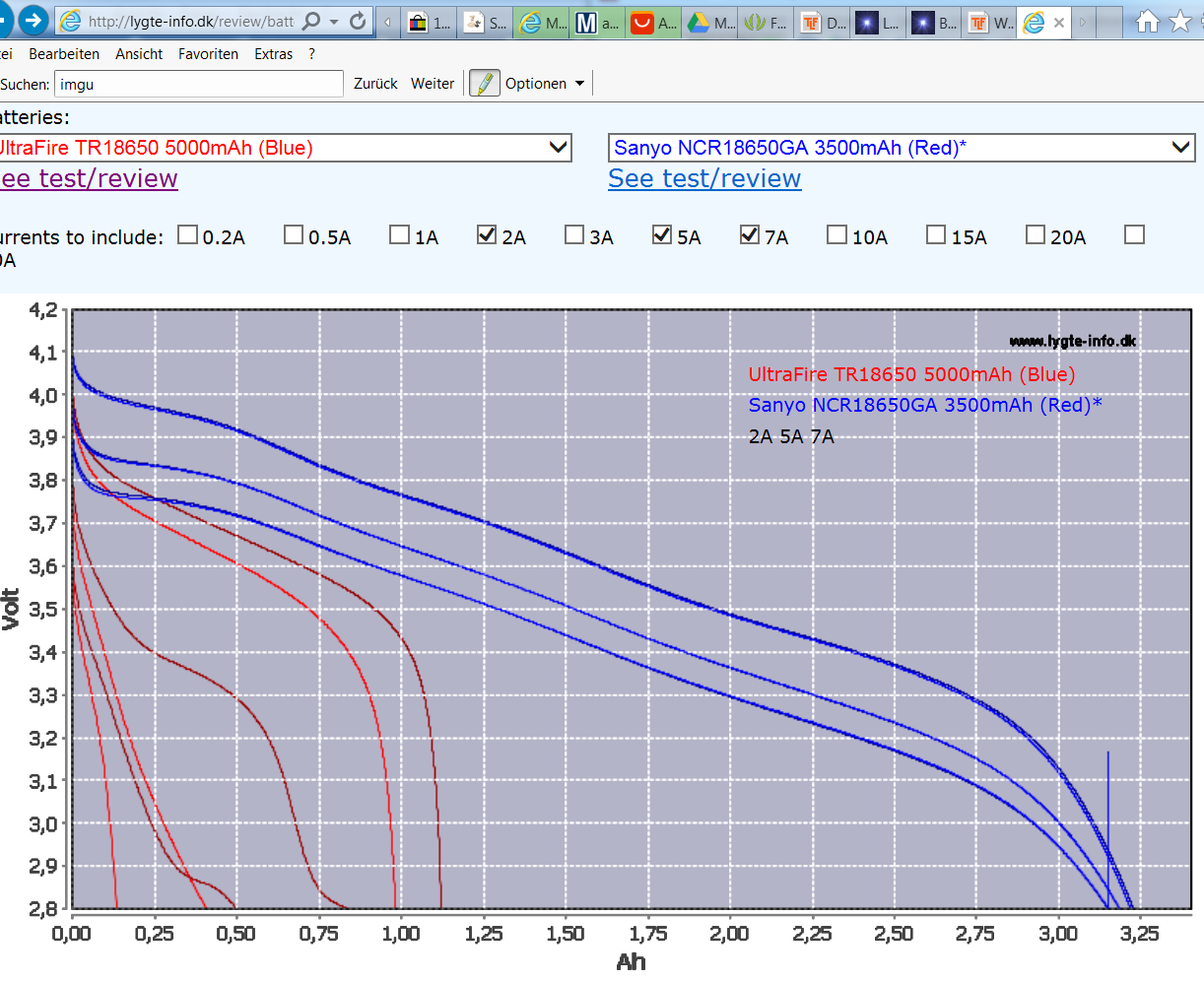Click the blue Forward navigation arrow
Screen dimensions: 1204x981
(x=33, y=20)
